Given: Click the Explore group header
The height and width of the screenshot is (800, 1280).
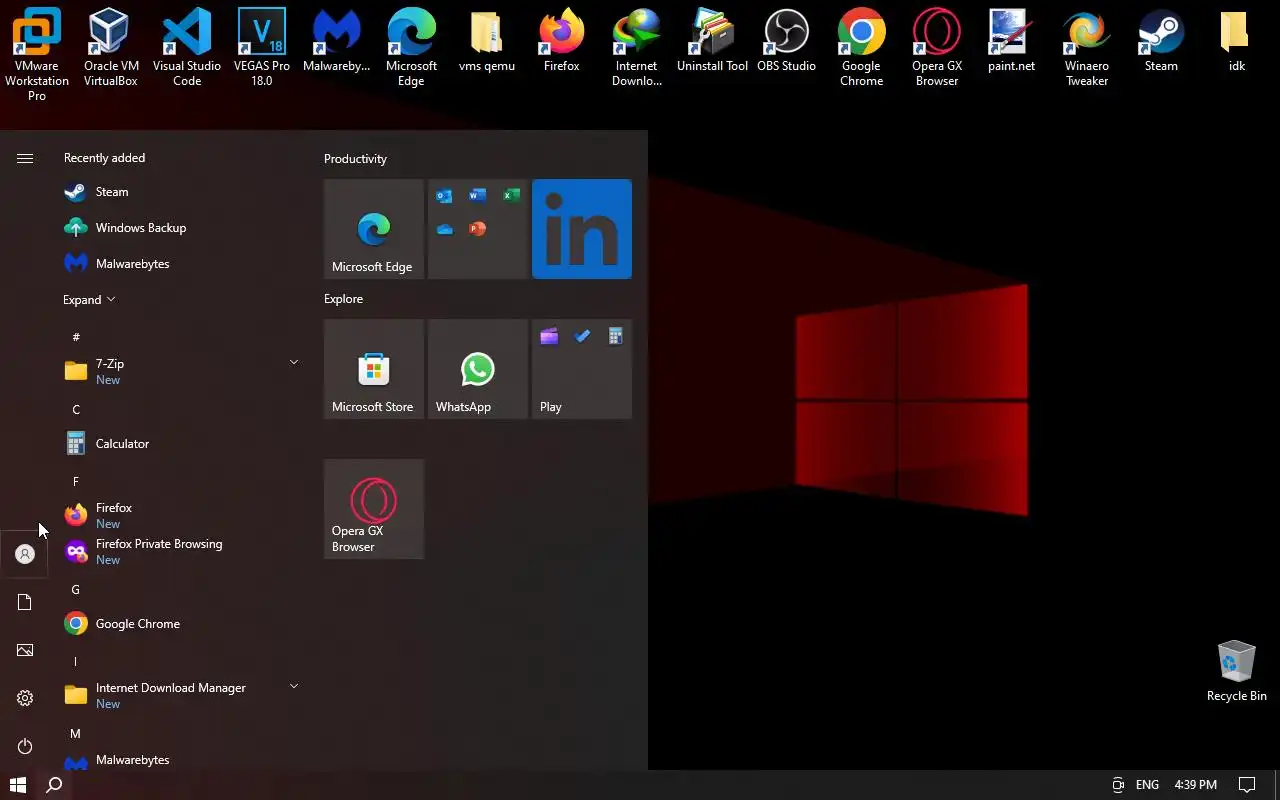Looking at the screenshot, I should pyautogui.click(x=343, y=299).
